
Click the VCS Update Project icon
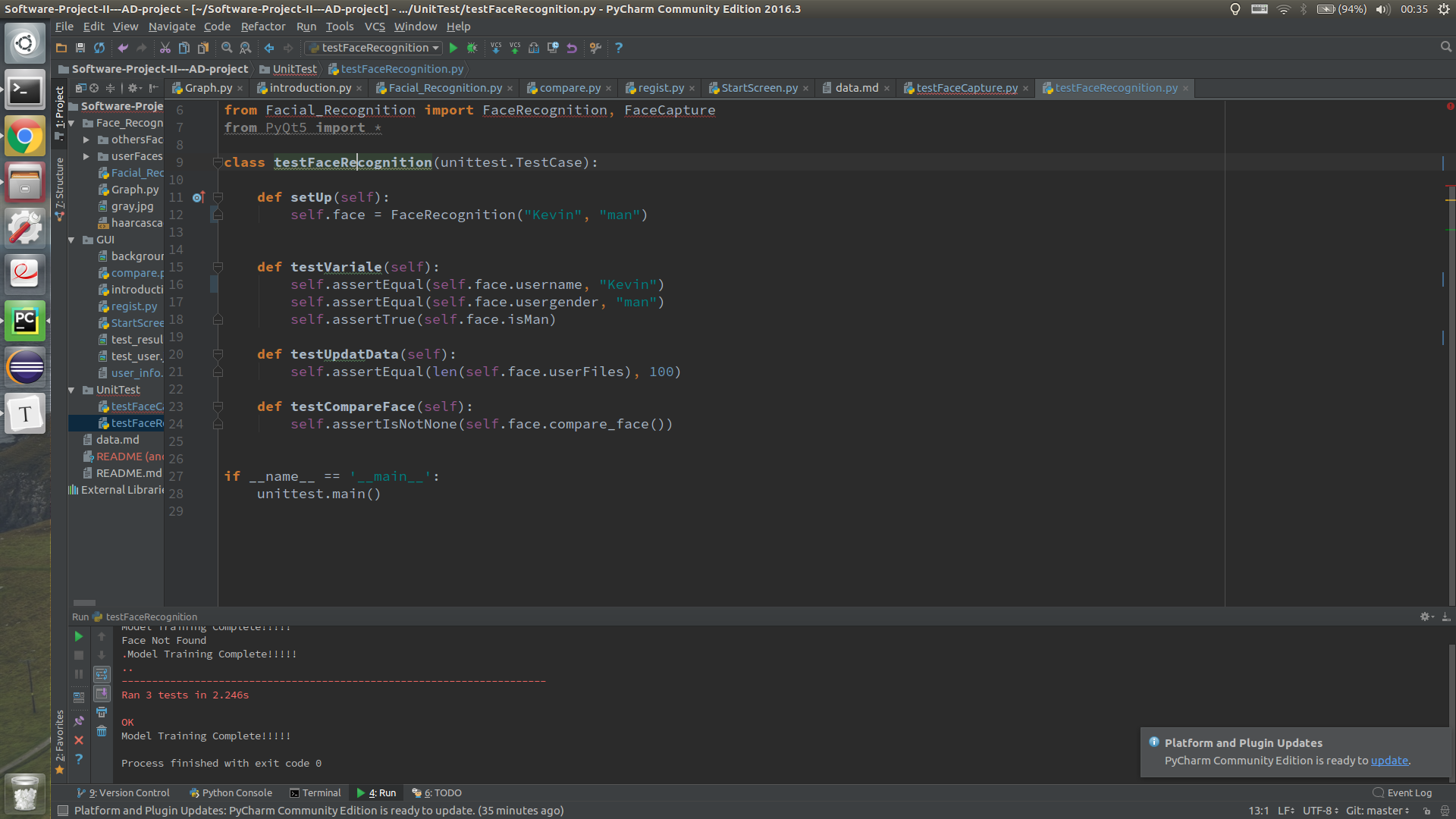coord(496,48)
